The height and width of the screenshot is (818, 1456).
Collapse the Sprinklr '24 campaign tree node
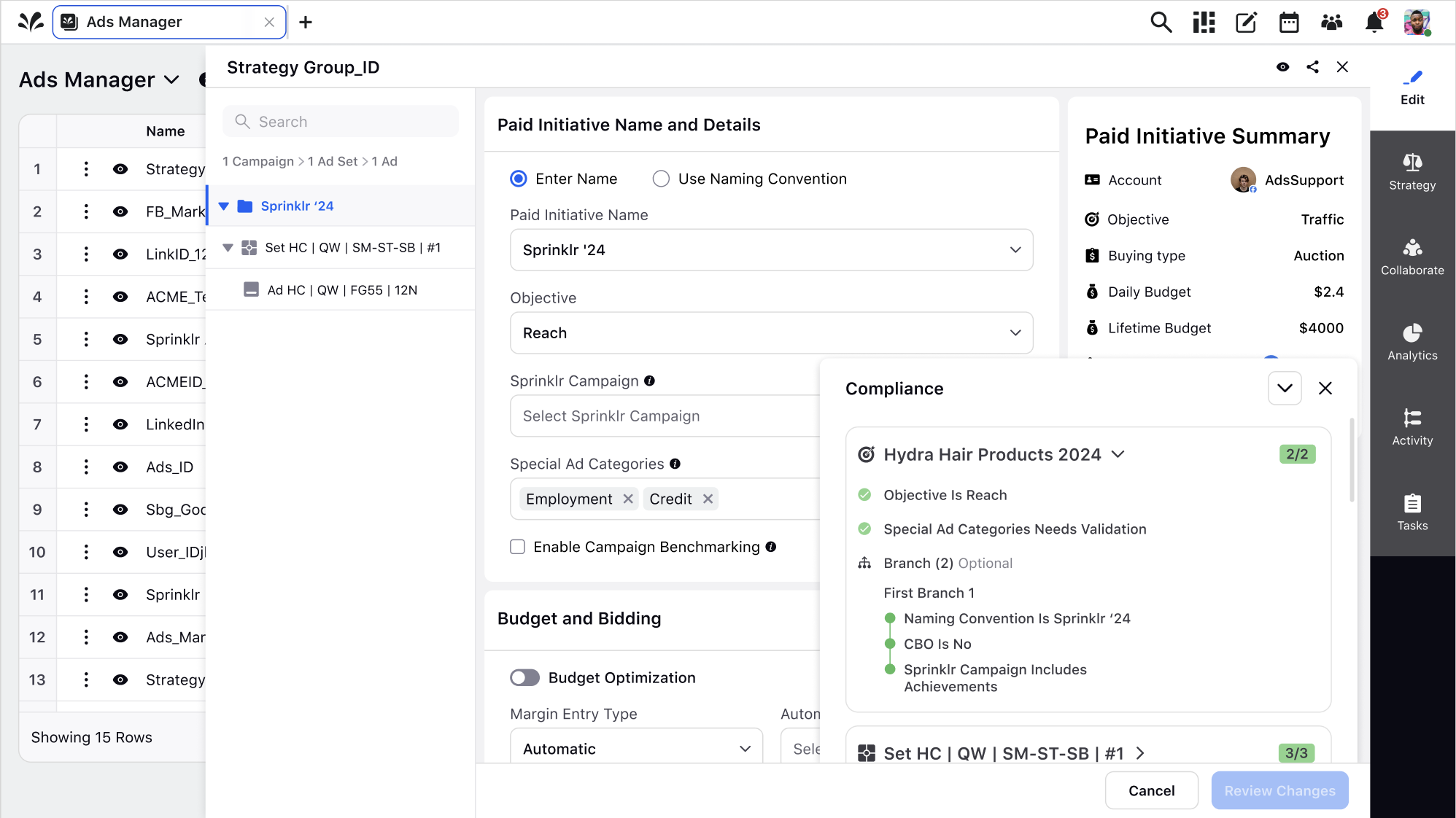point(224,206)
